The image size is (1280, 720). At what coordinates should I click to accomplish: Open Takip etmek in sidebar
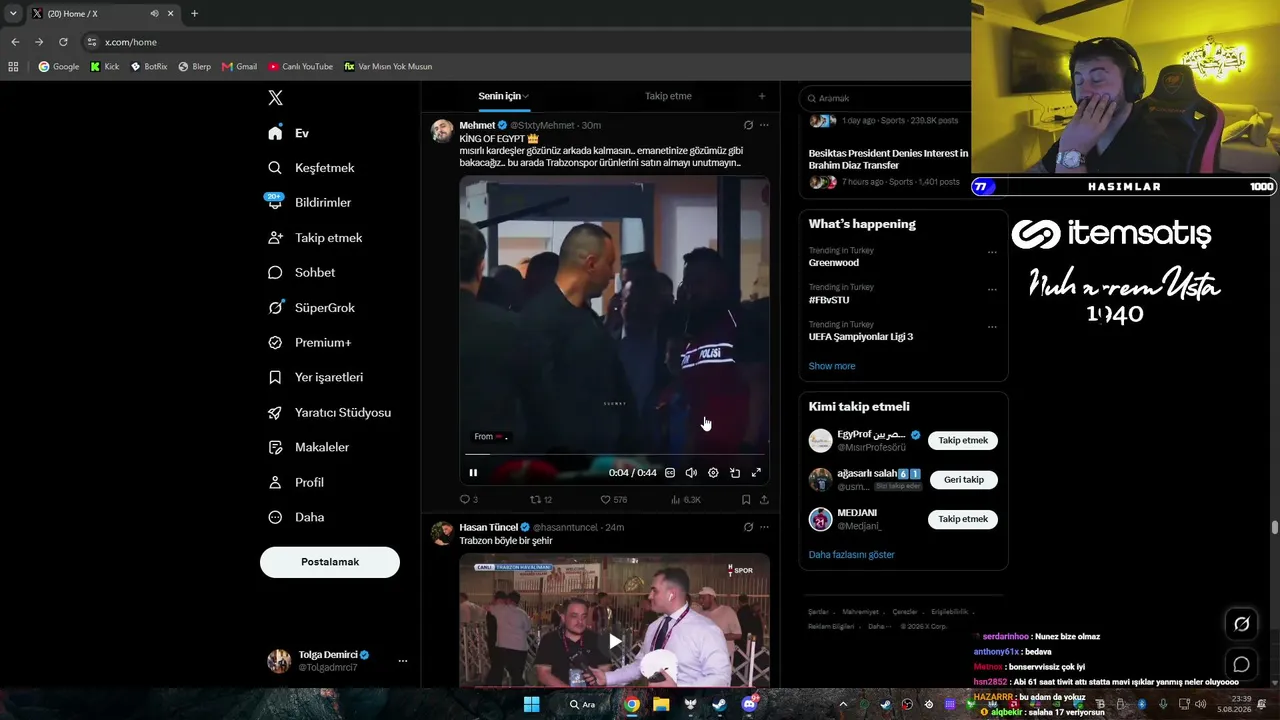pyautogui.click(x=315, y=238)
